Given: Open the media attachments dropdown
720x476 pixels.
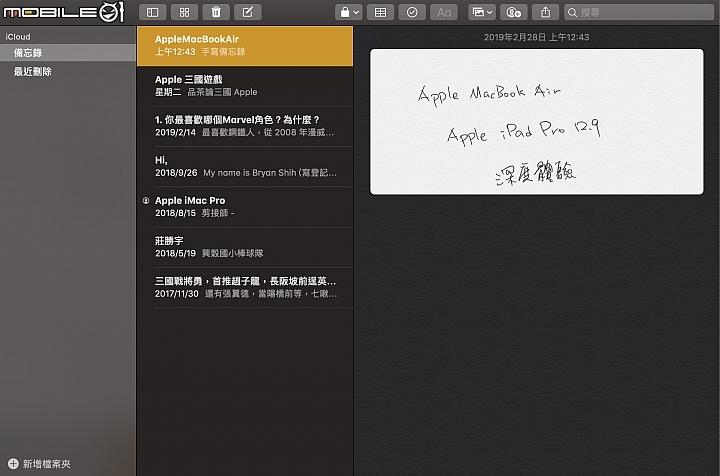Looking at the screenshot, I should pyautogui.click(x=482, y=12).
